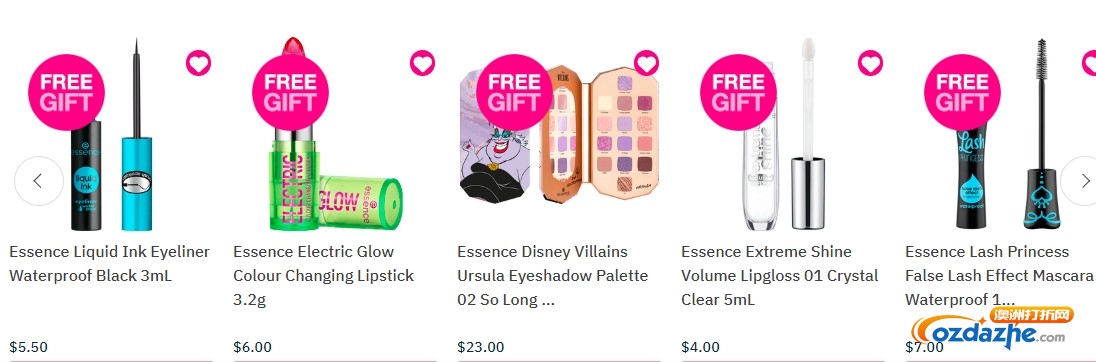The image size is (1096, 362).
Task: Toggle wishlist heart for Electric Glow Lipstick
Action: click(422, 64)
